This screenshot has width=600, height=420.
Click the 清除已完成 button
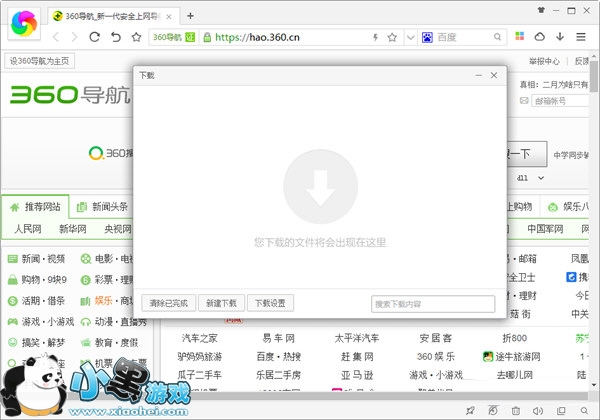click(x=168, y=303)
